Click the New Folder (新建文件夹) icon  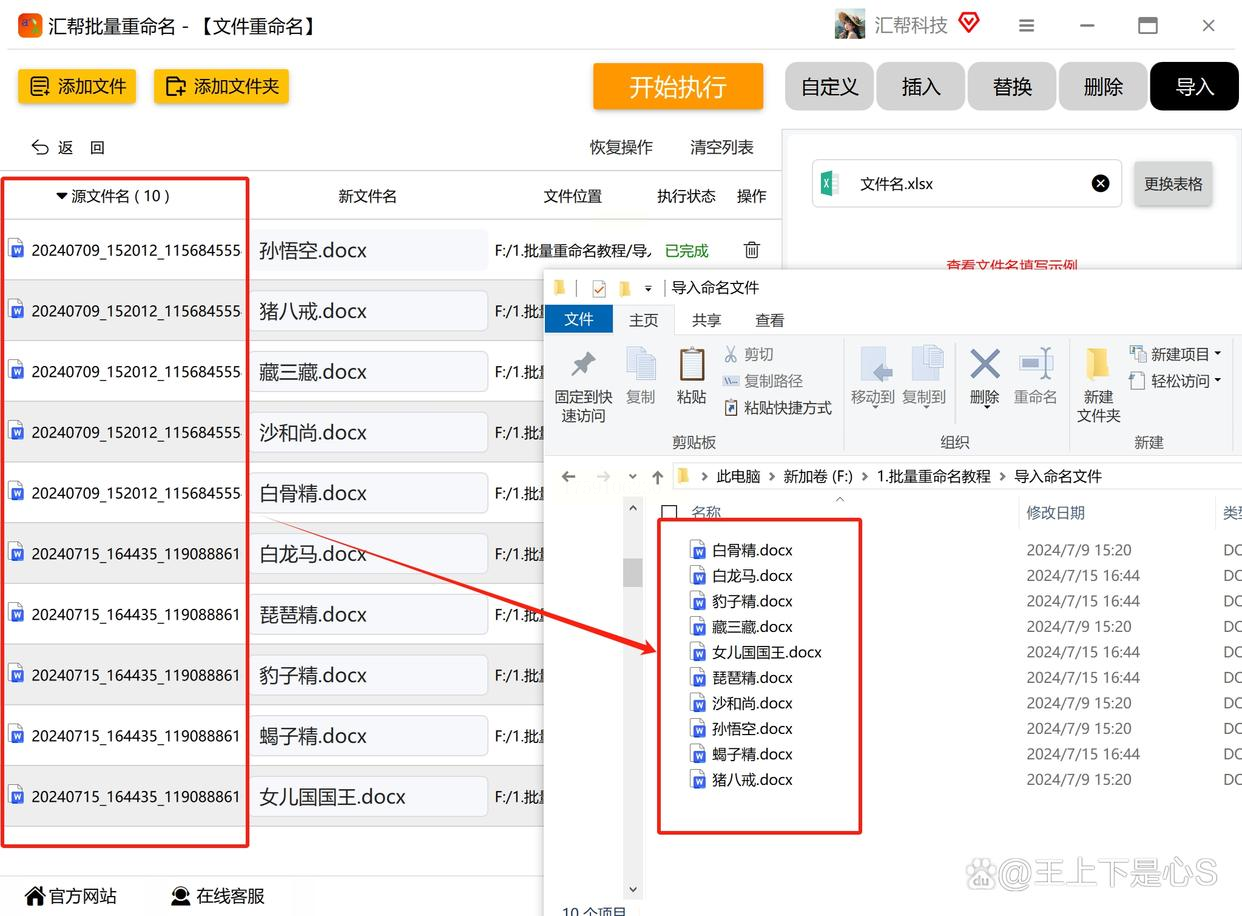[1098, 366]
